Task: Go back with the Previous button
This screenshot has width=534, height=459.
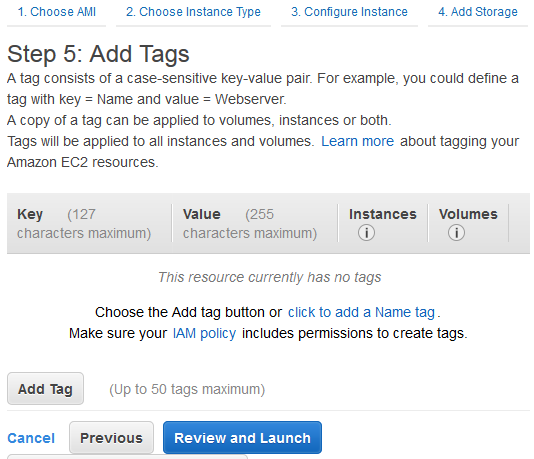Action: [x=111, y=438]
